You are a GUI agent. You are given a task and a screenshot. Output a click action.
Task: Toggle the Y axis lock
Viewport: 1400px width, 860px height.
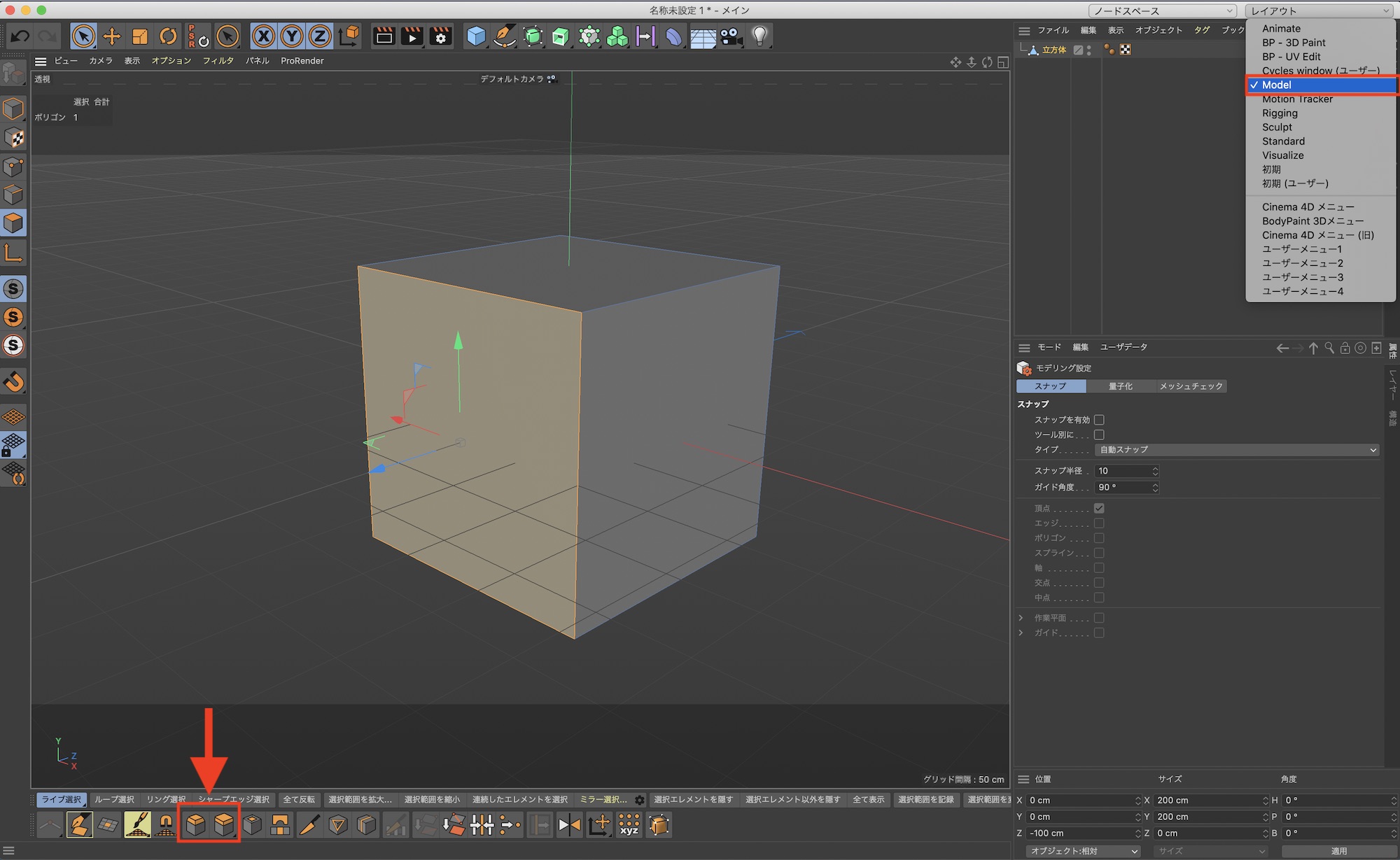291,36
